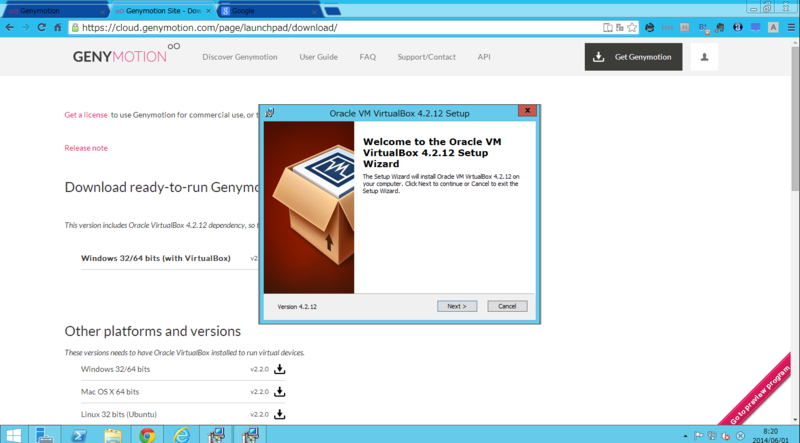Click the taskbar clock showing 8:20
This screenshot has height=443, width=800.
770,435
